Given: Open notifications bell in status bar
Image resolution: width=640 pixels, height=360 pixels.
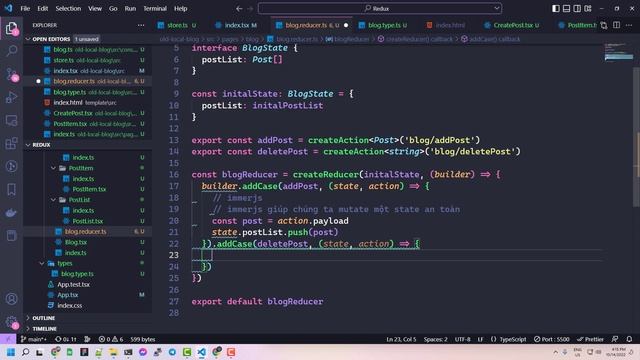Looking at the screenshot, I should click(x=629, y=339).
